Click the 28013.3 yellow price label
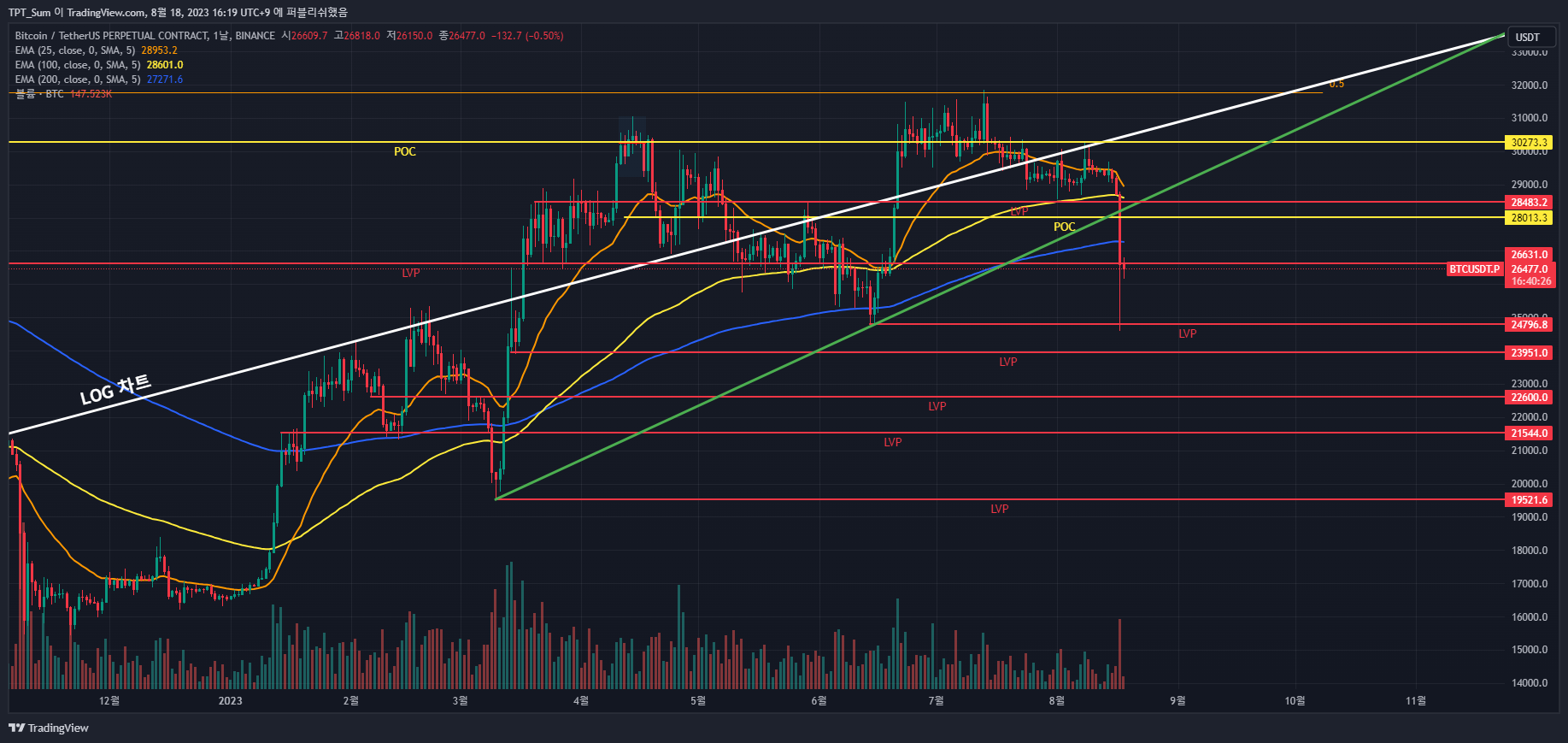 coord(1530,218)
